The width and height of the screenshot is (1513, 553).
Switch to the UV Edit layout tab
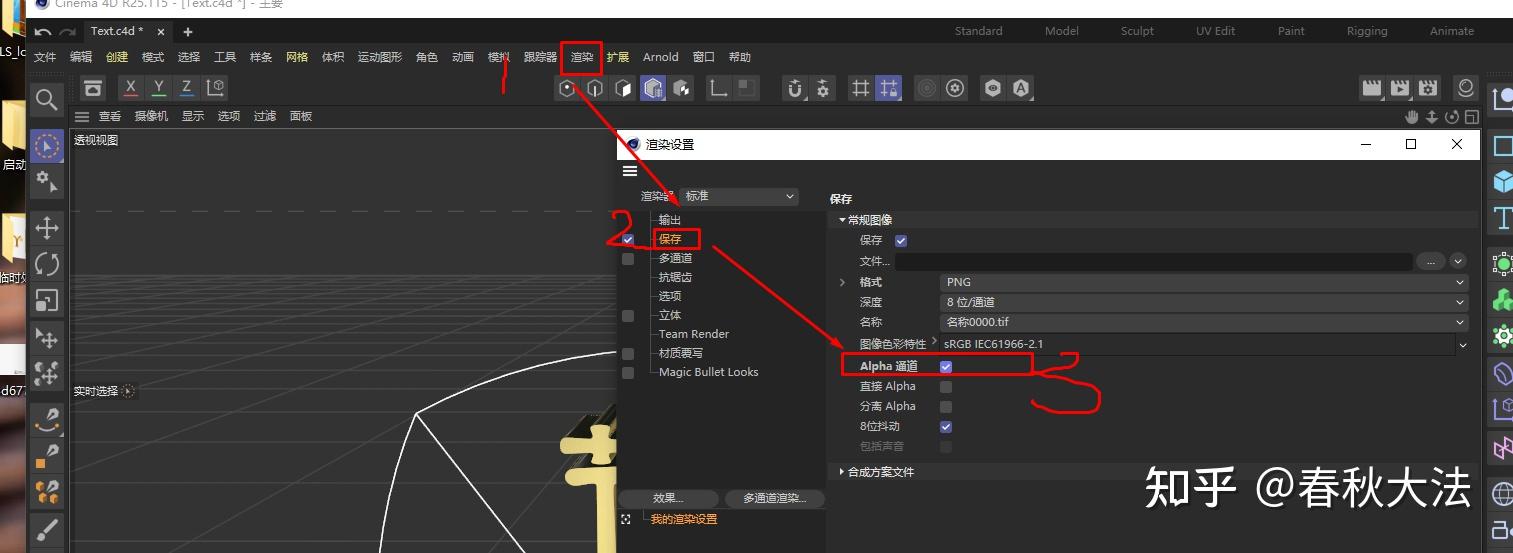[x=1216, y=31]
